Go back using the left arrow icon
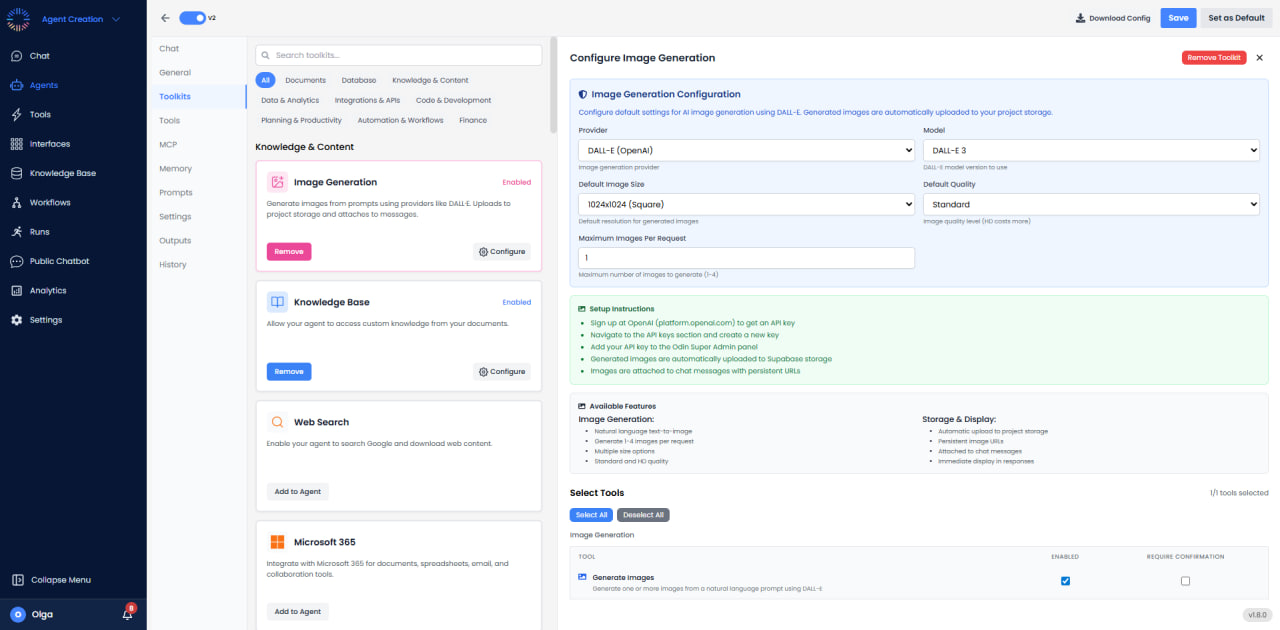Viewport: 1280px width, 630px height. 164,18
